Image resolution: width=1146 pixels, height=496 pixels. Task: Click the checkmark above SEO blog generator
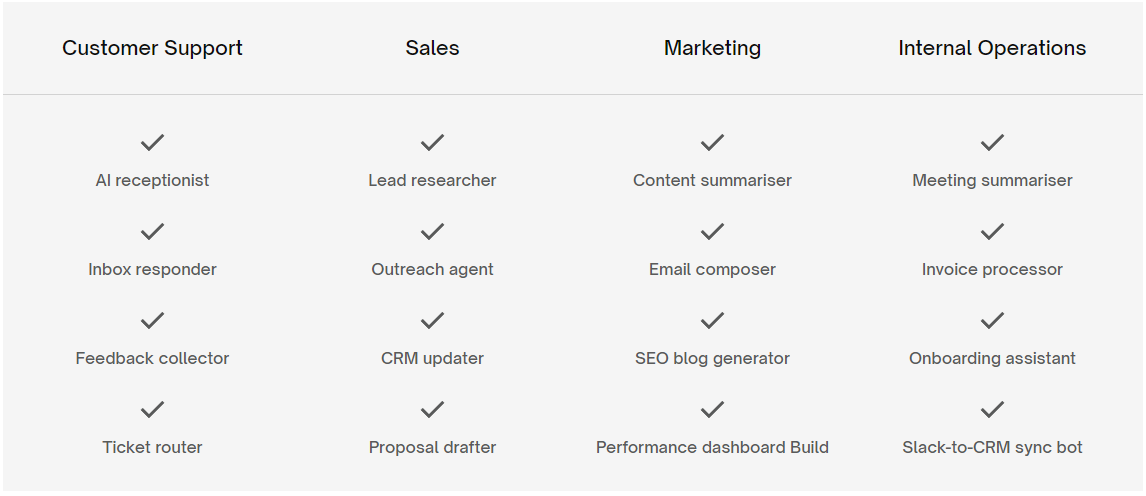(x=712, y=320)
